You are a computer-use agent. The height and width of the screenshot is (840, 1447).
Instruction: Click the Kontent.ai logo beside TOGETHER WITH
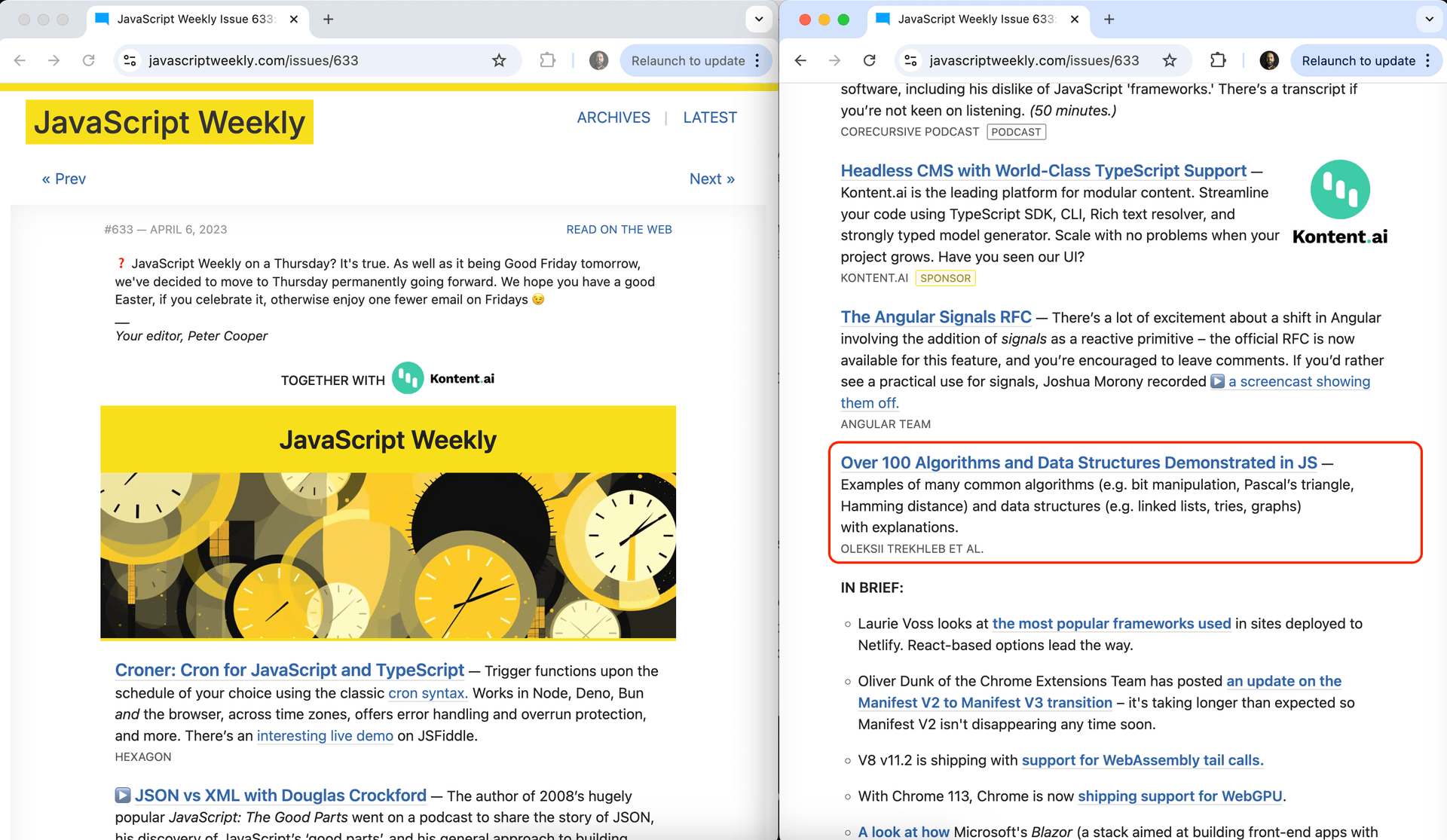click(x=444, y=378)
